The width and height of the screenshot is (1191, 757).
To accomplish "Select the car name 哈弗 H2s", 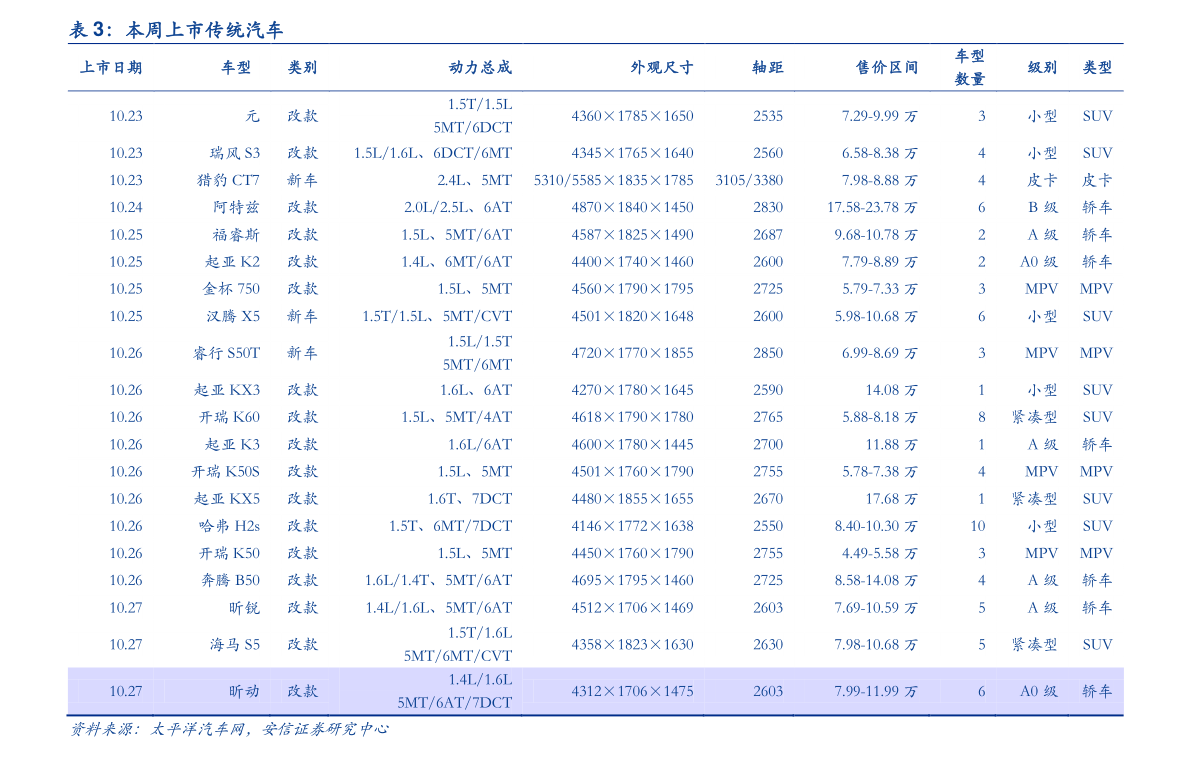I will (x=229, y=526).
